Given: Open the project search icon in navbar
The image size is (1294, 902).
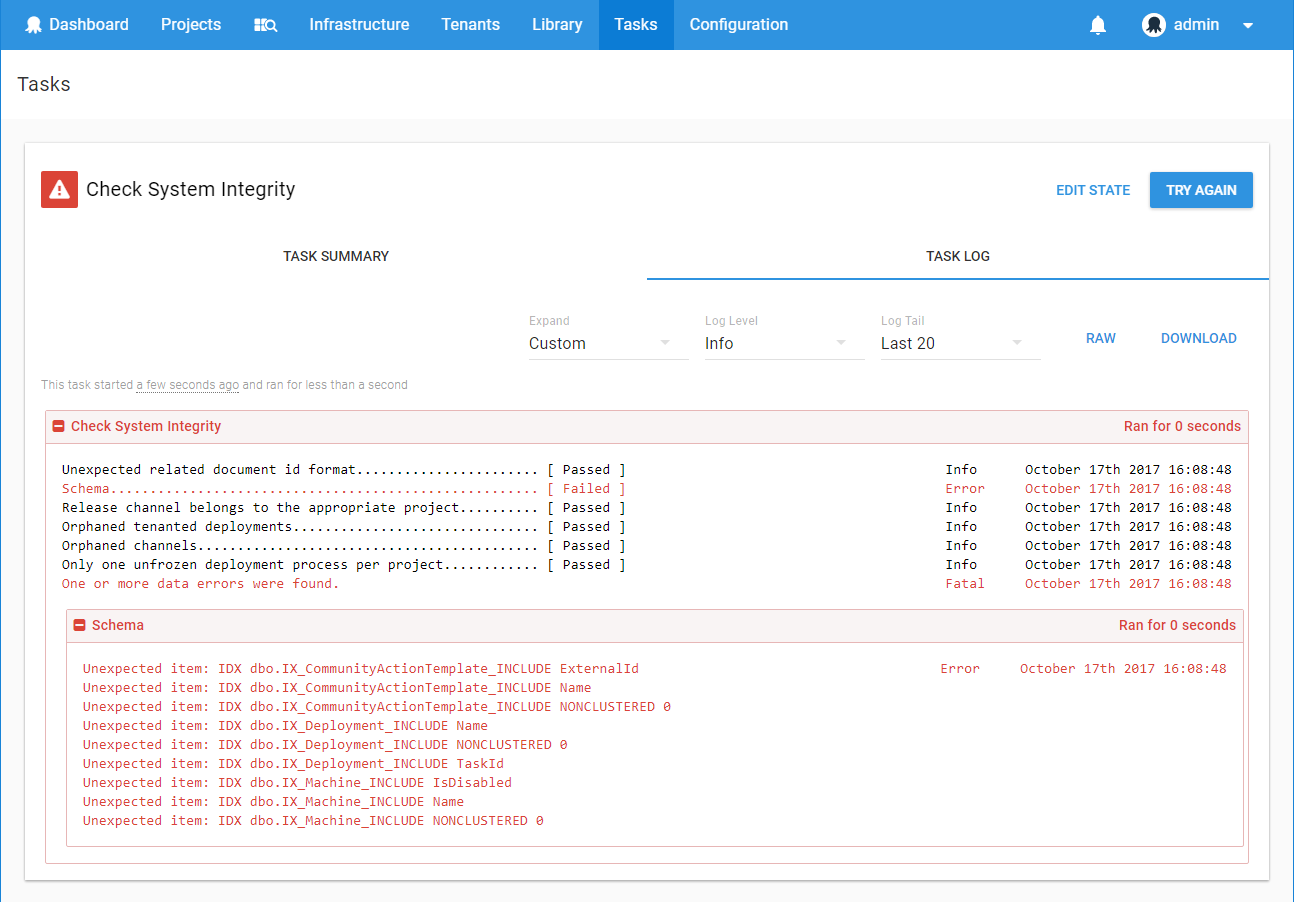Looking at the screenshot, I should pos(265,25).
